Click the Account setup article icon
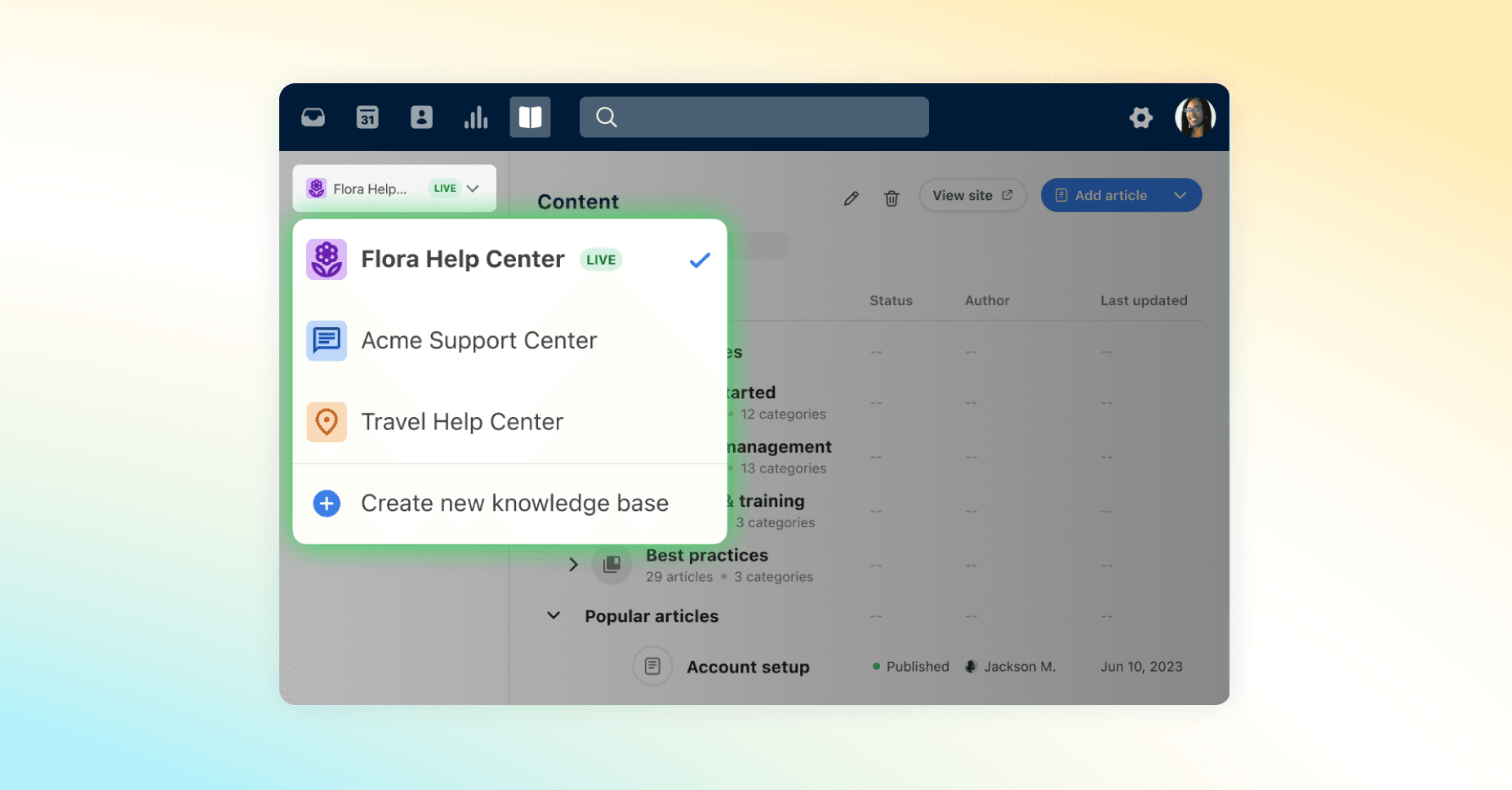1512x790 pixels. click(x=651, y=666)
